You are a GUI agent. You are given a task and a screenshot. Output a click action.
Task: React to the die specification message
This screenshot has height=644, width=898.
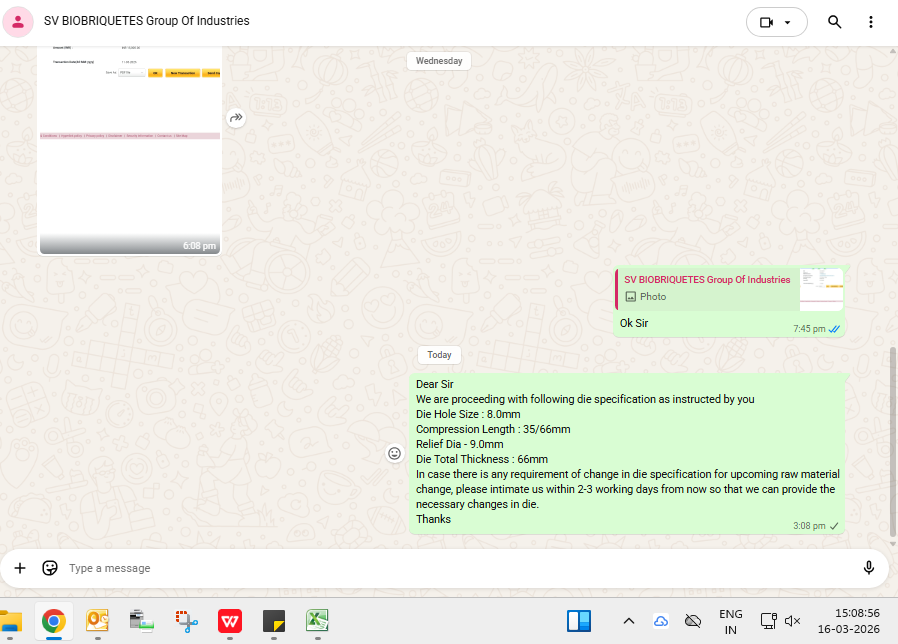394,453
